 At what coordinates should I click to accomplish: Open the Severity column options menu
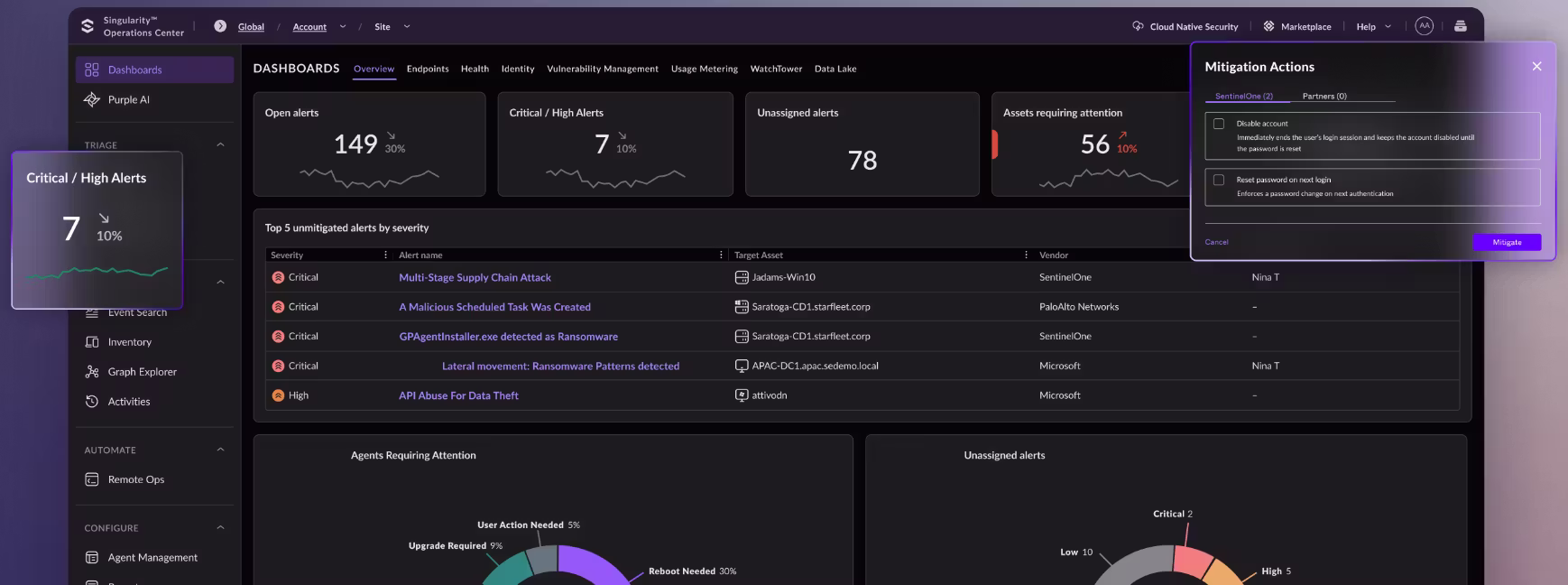pos(385,255)
